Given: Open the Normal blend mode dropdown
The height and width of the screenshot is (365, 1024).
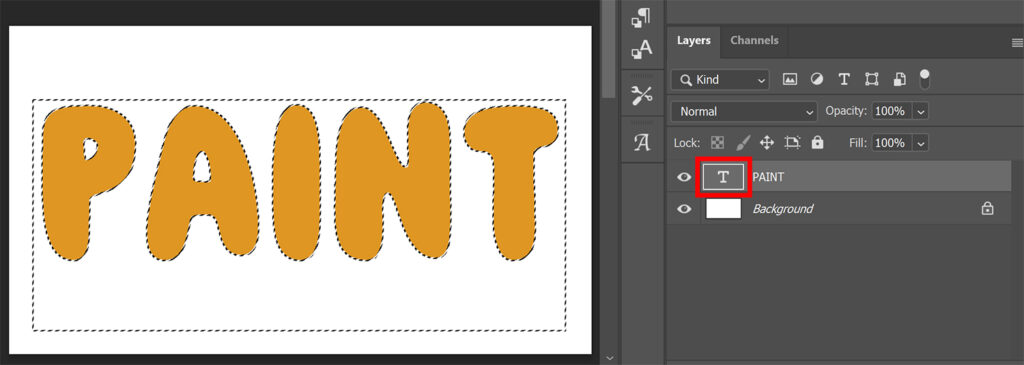Looking at the screenshot, I should 744,112.
